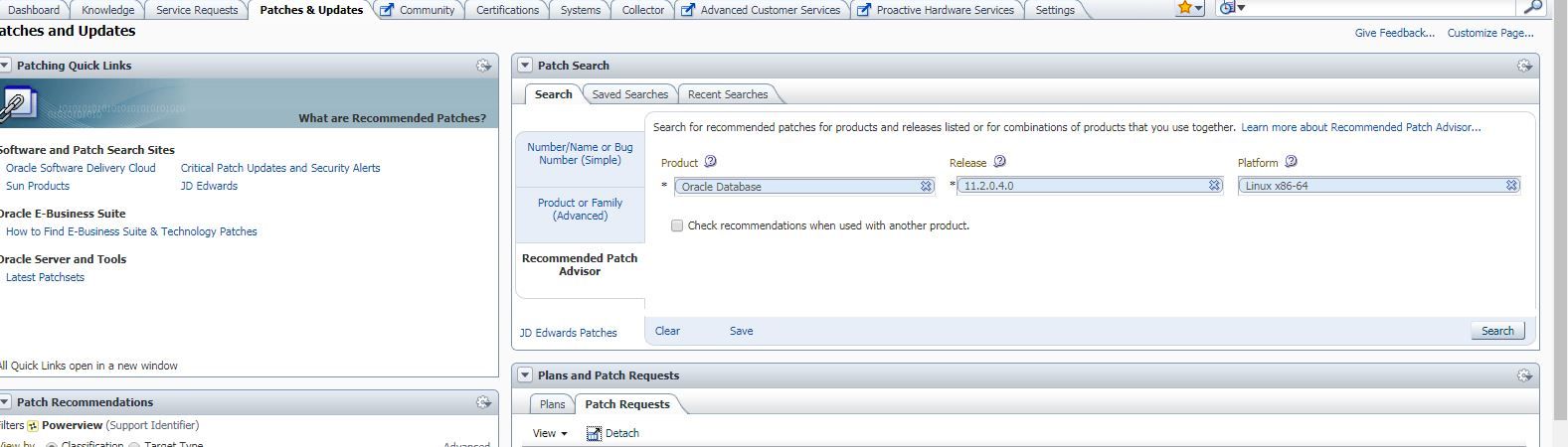Click the search magnifier icon
Viewport: 1568px width, 447px height.
point(1533,8)
